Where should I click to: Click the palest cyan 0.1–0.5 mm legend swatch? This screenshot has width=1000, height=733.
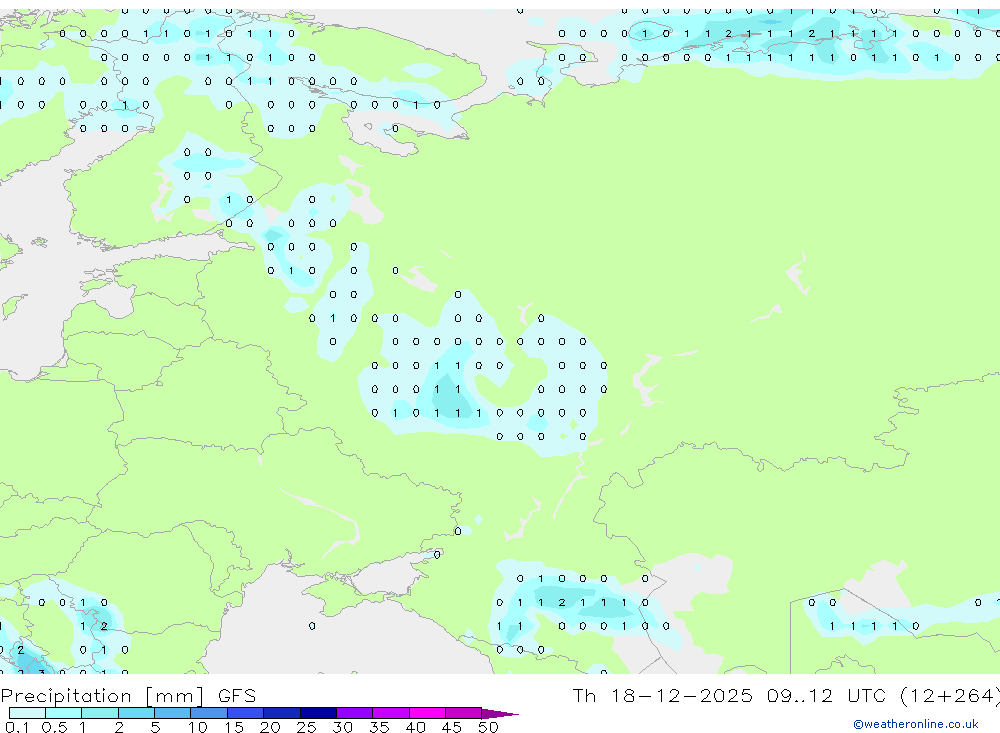click(27, 713)
